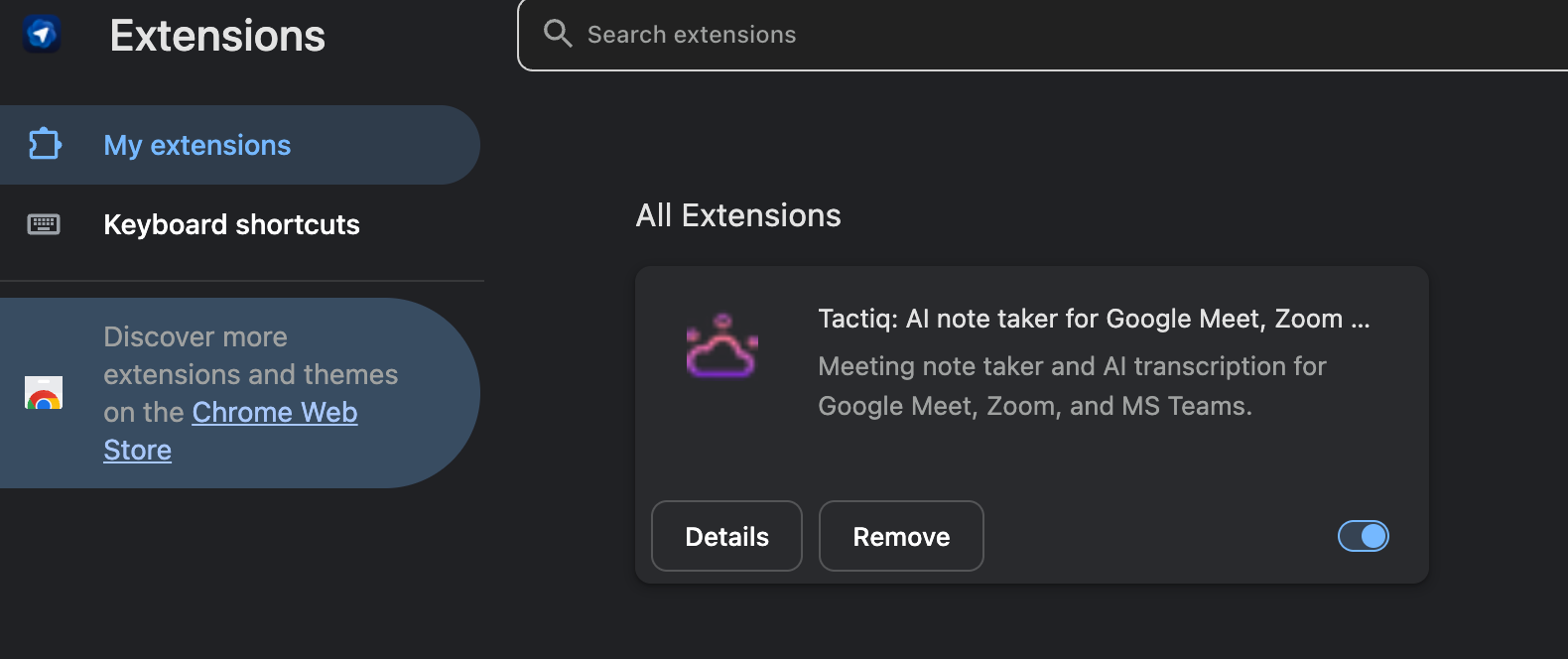
Task: Click the All Extensions heading
Action: [x=738, y=215]
